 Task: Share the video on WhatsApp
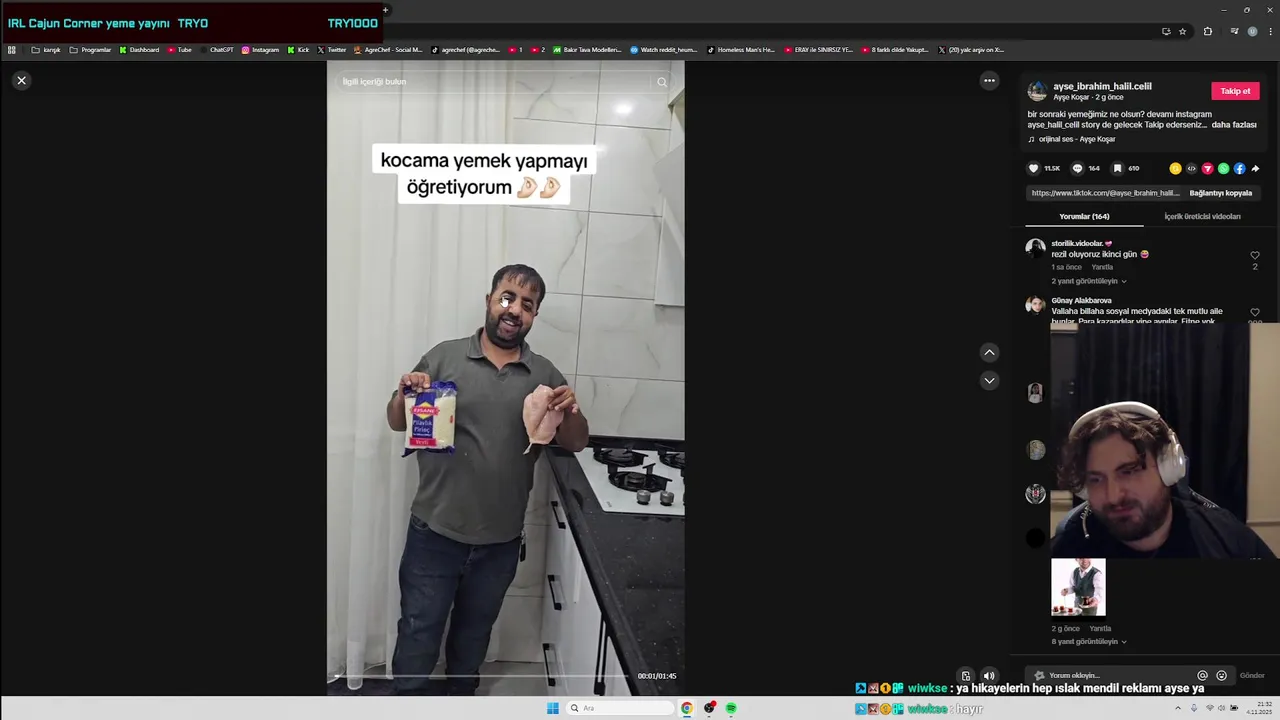[x=1223, y=168]
